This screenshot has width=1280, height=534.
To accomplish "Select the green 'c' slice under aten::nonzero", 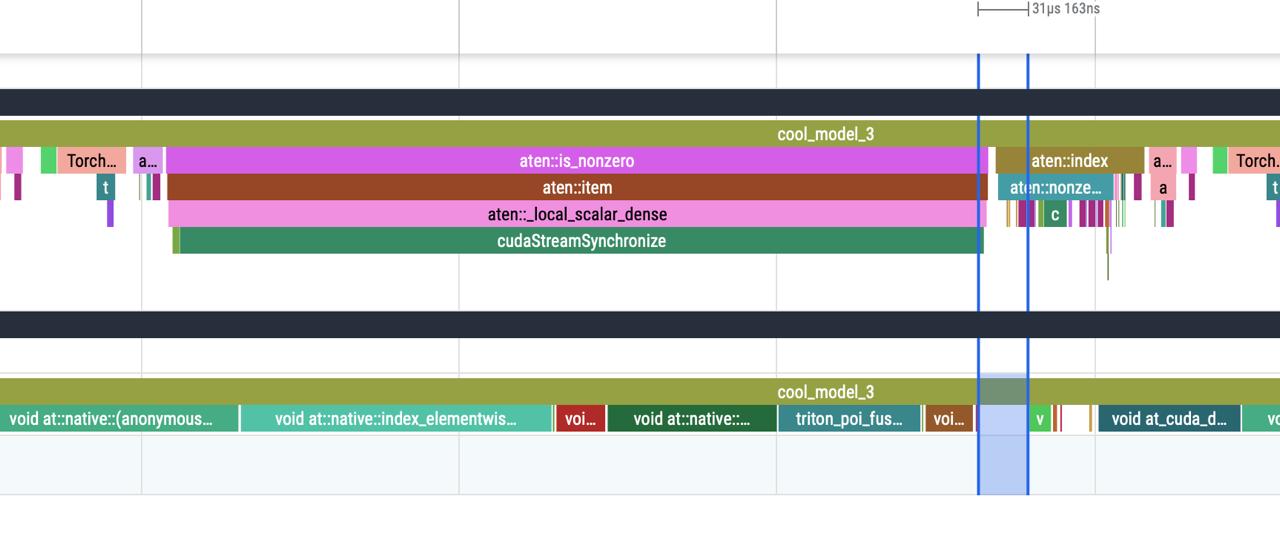I will pyautogui.click(x=1054, y=214).
